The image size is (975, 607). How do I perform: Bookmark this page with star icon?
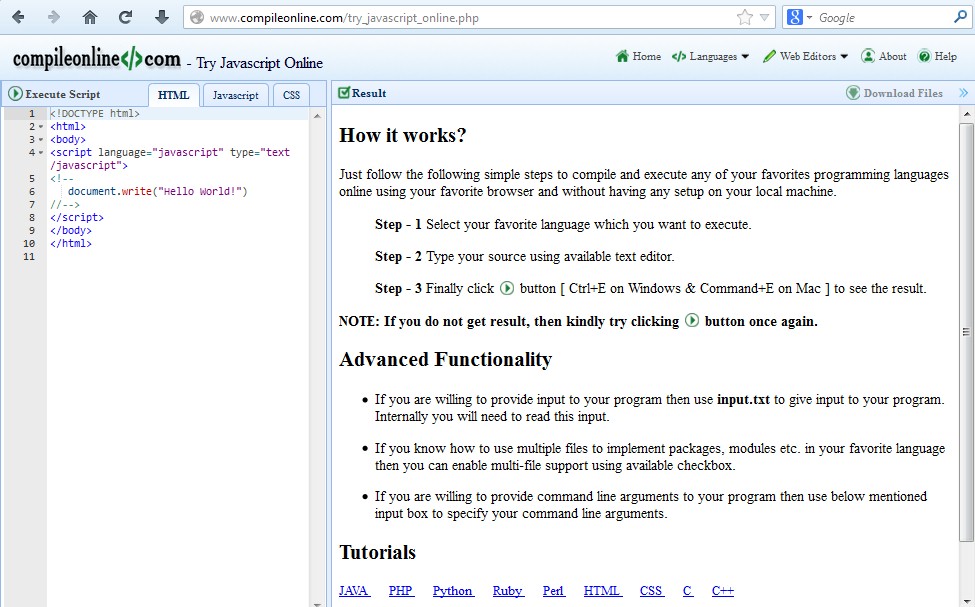(744, 17)
